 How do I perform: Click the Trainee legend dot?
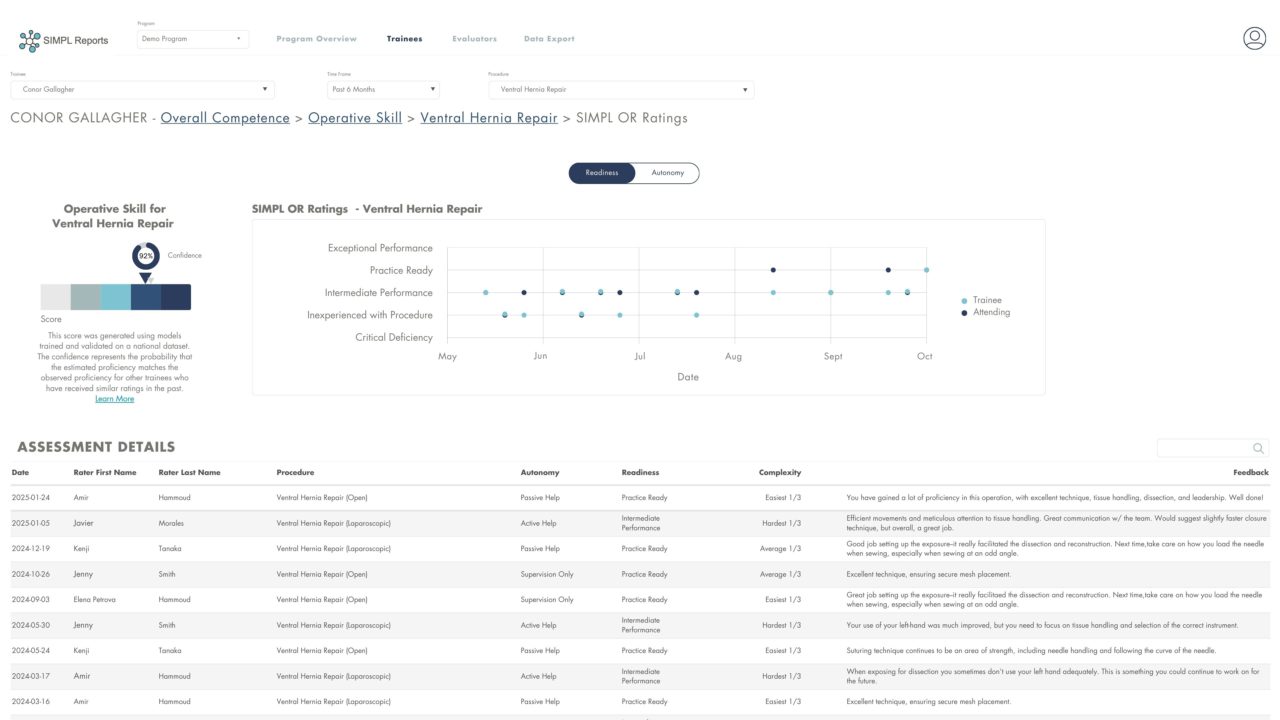point(964,300)
